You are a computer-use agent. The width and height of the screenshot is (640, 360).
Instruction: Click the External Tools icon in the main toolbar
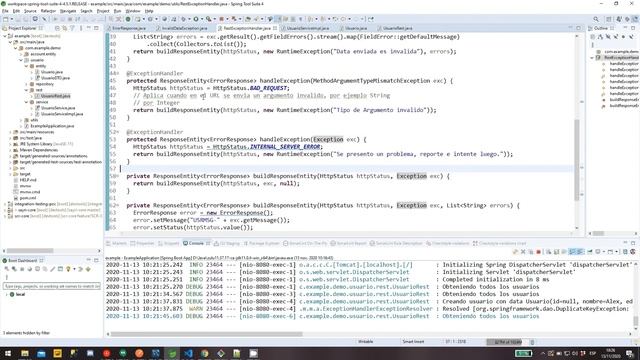tap(209, 19)
